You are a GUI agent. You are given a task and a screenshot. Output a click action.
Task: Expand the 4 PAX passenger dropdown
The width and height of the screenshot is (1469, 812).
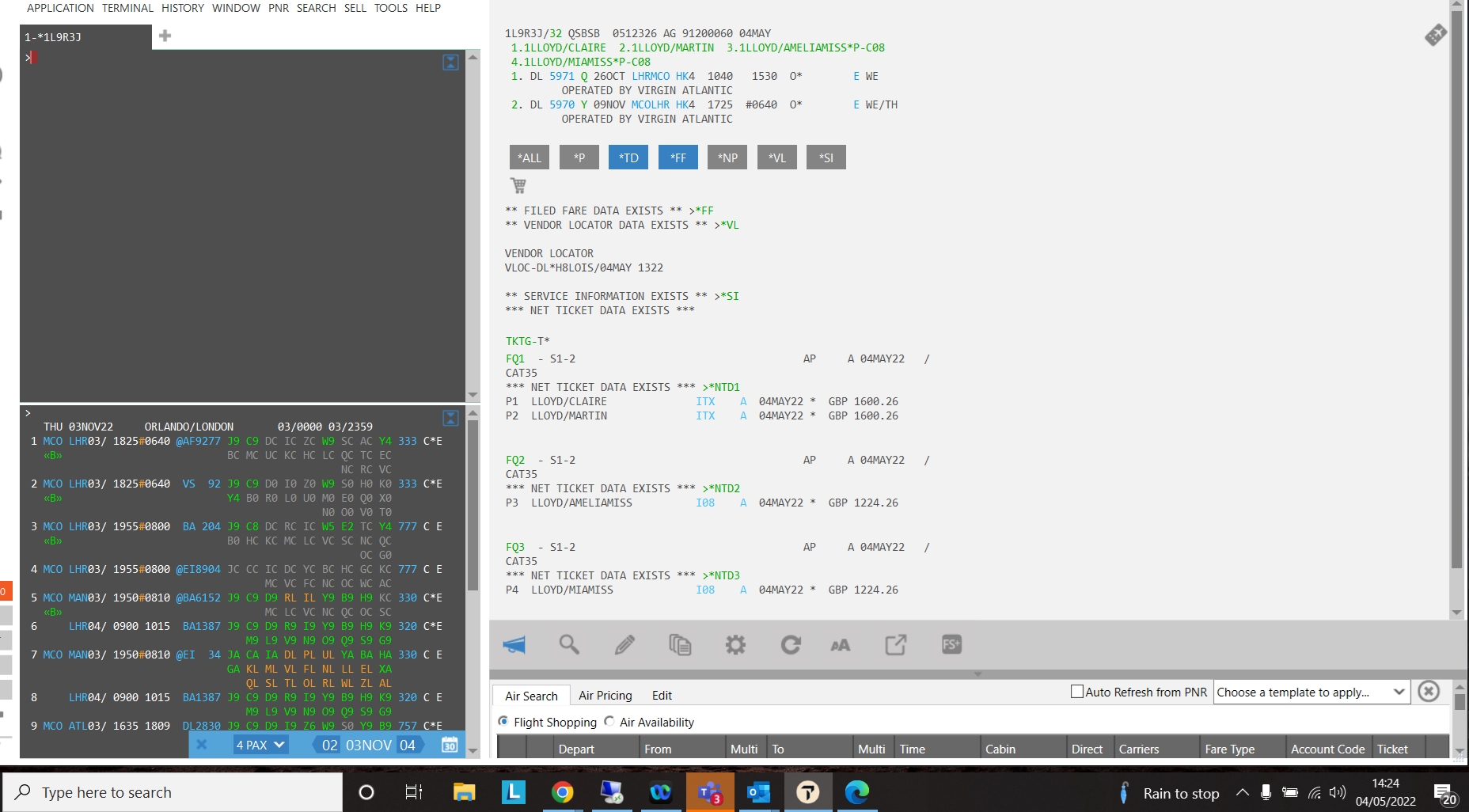pos(260,745)
